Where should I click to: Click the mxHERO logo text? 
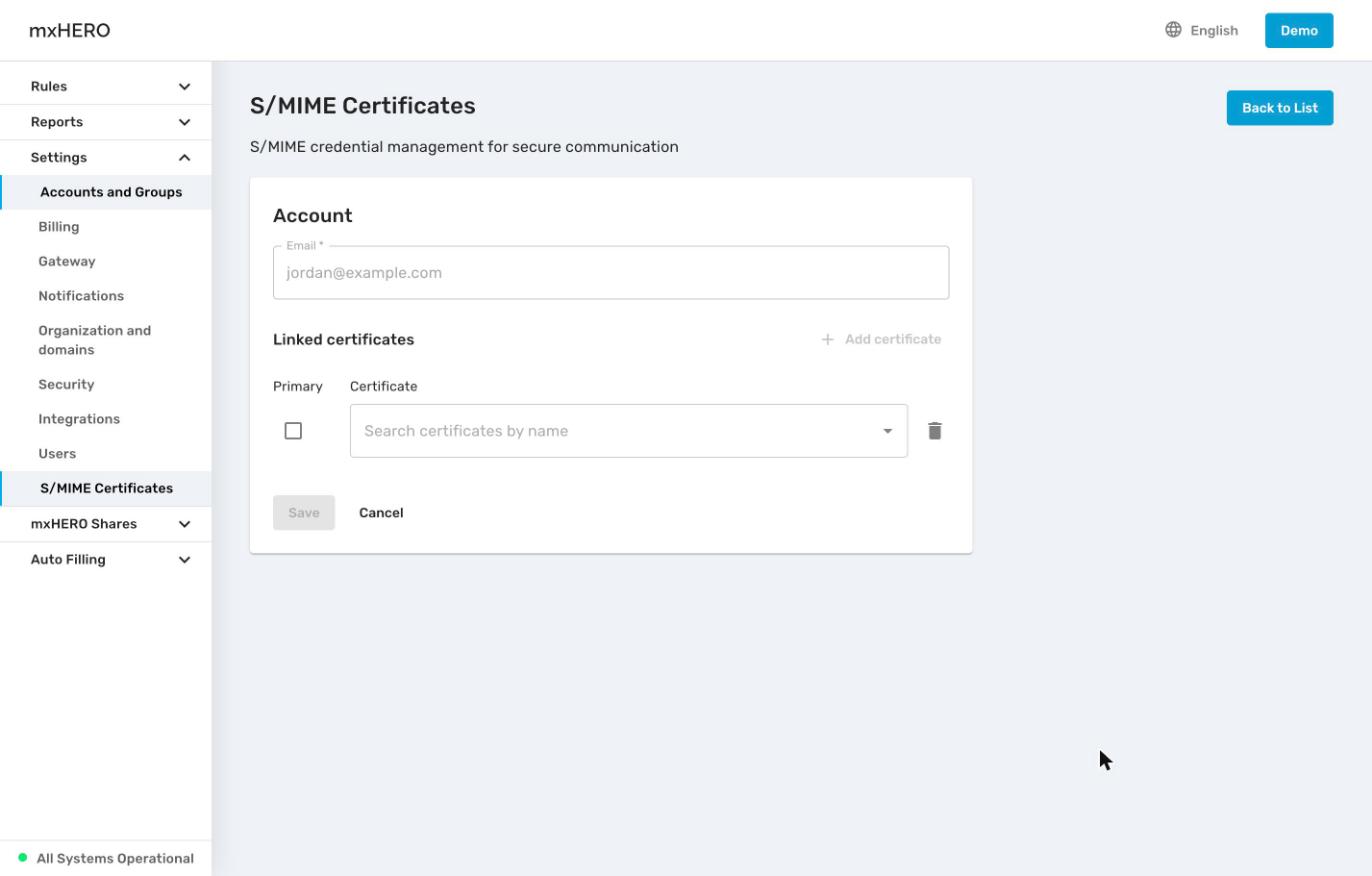tap(70, 30)
